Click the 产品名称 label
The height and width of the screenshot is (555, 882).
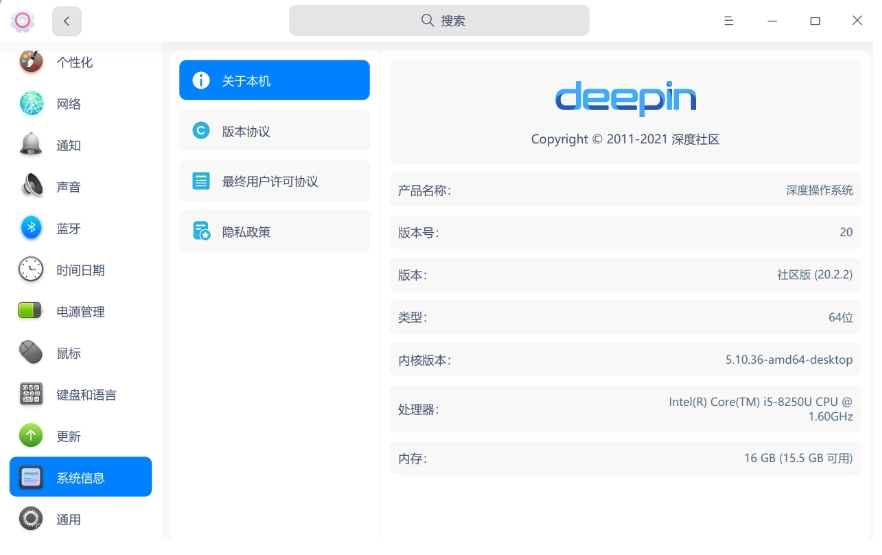(424, 191)
